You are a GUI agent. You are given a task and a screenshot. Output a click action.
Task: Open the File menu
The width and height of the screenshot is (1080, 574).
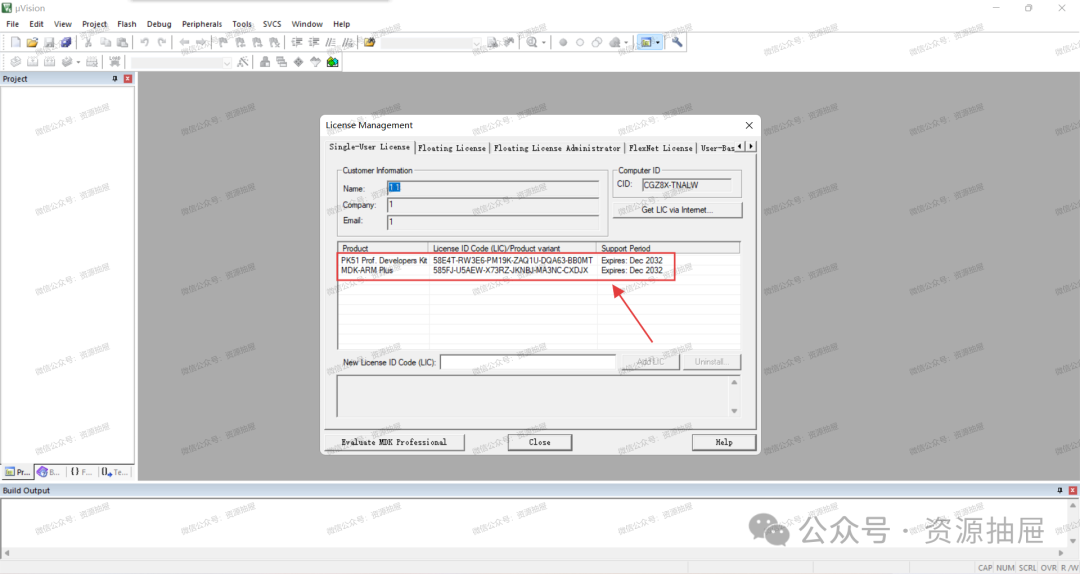coord(12,24)
